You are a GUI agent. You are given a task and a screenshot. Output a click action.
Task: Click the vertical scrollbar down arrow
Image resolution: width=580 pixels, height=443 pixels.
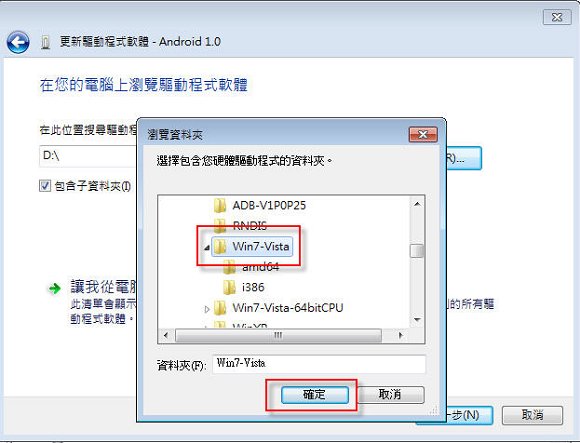[x=417, y=320]
